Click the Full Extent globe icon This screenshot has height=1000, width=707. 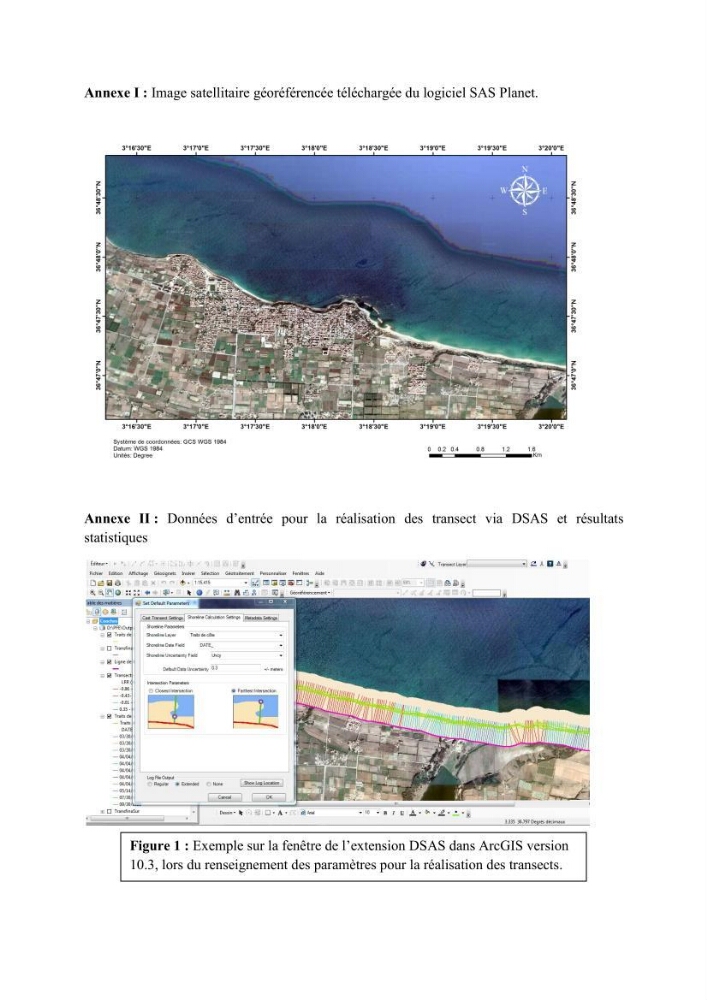118,592
